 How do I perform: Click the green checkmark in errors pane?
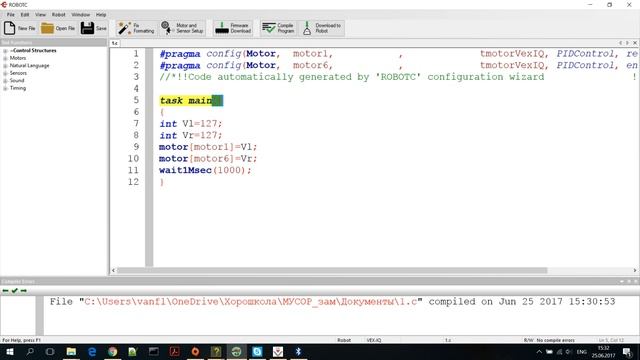tap(15, 291)
